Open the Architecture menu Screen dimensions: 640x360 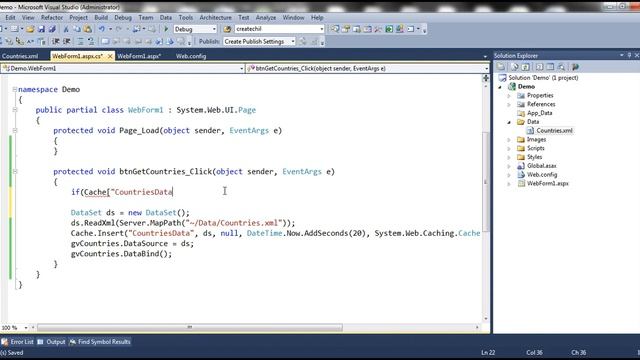click(x=216, y=18)
